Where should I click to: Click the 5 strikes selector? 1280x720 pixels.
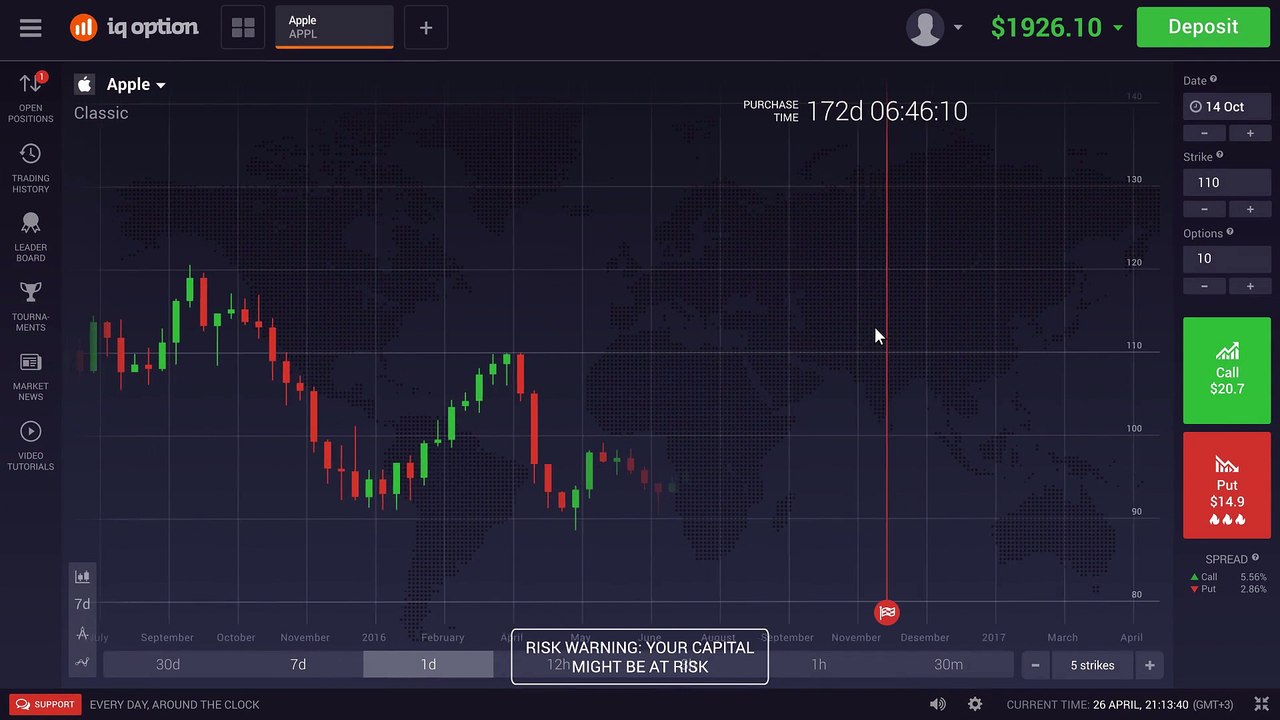(1092, 665)
